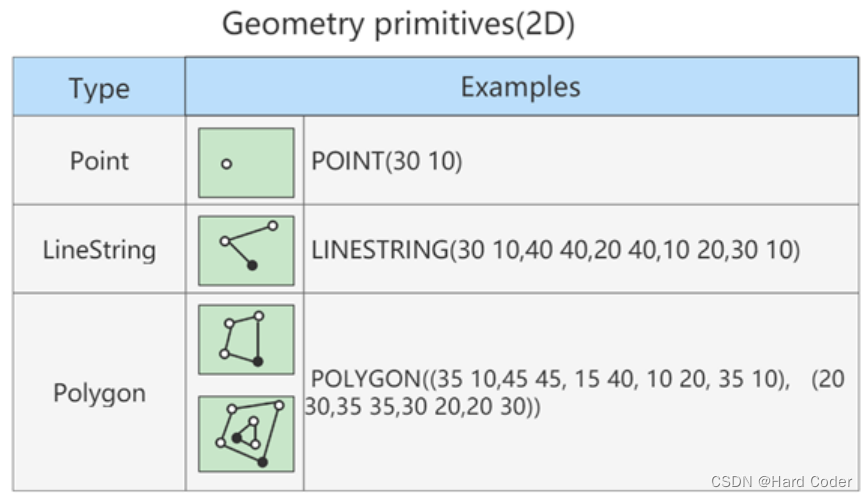Image resolution: width=868 pixels, height=497 pixels.
Task: Click the POINT(30 10) text
Action: [387, 162]
